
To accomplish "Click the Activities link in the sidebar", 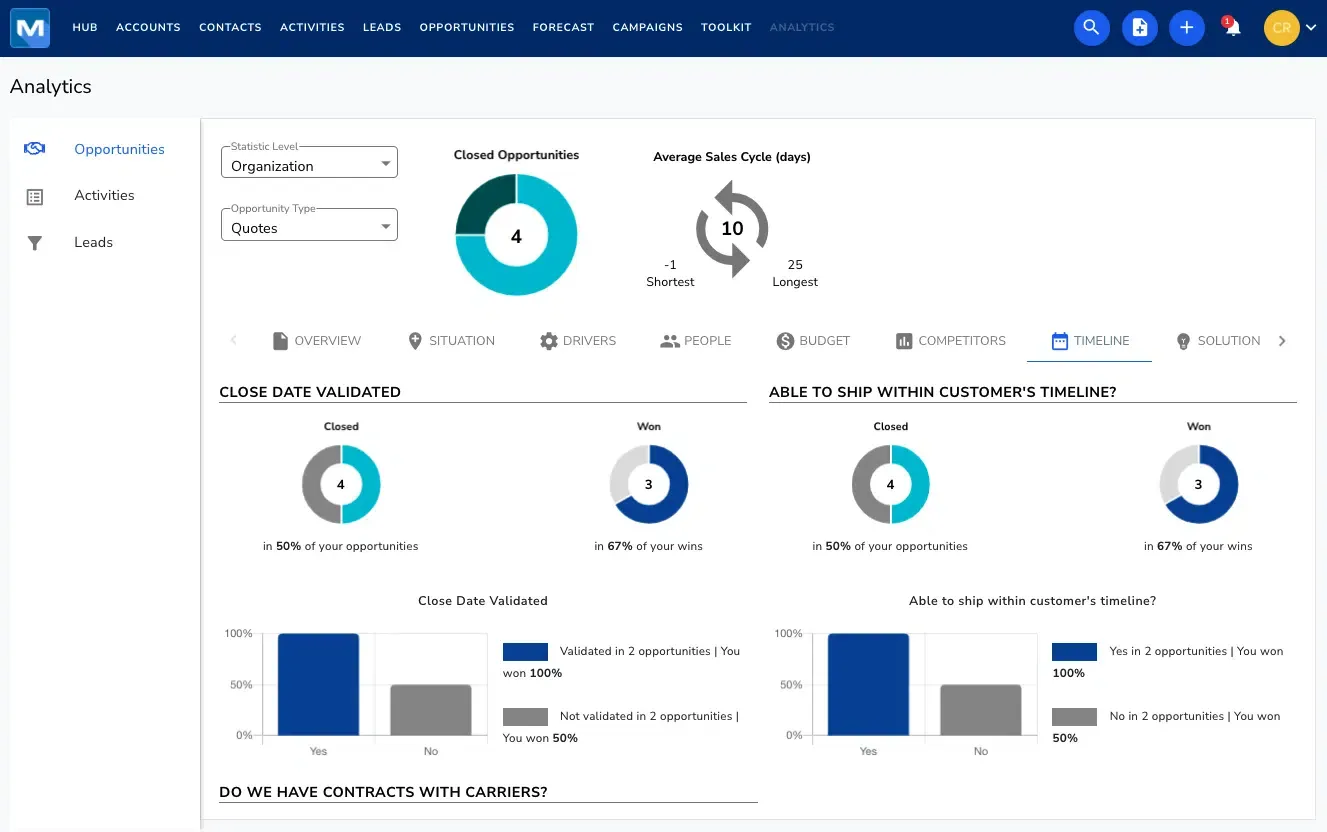I will pyautogui.click(x=105, y=195).
